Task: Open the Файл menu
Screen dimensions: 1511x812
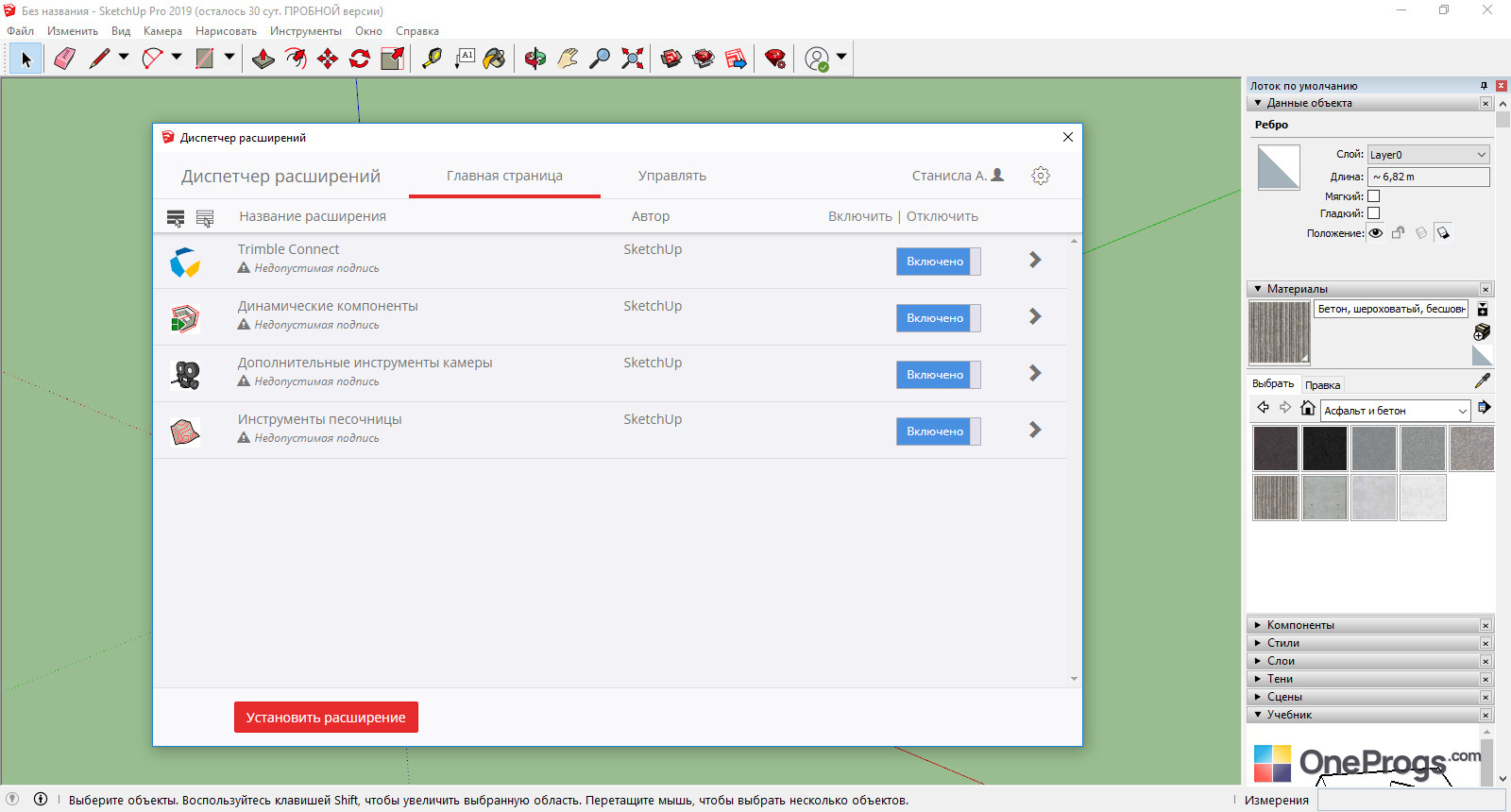Action: click(20, 31)
